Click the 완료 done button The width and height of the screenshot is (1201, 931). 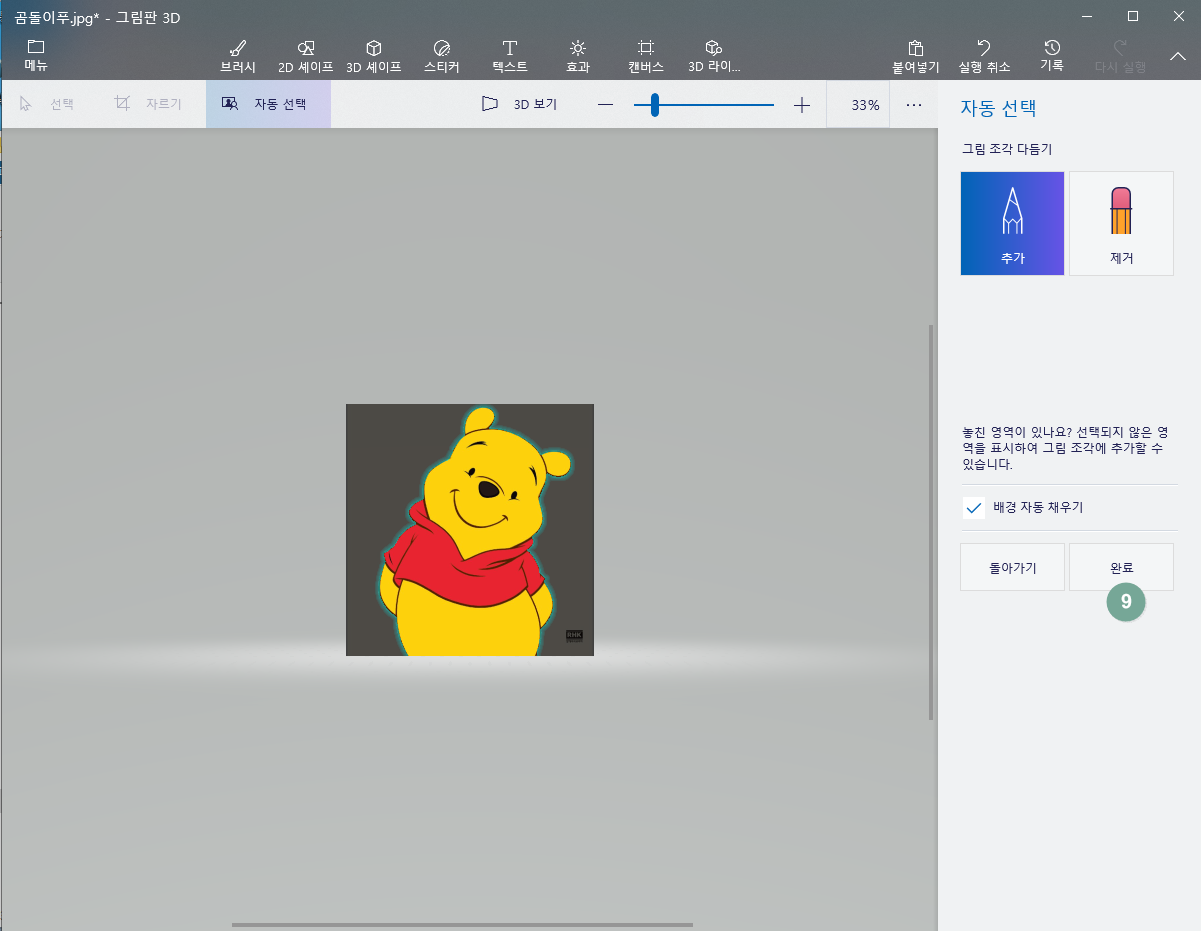1121,568
